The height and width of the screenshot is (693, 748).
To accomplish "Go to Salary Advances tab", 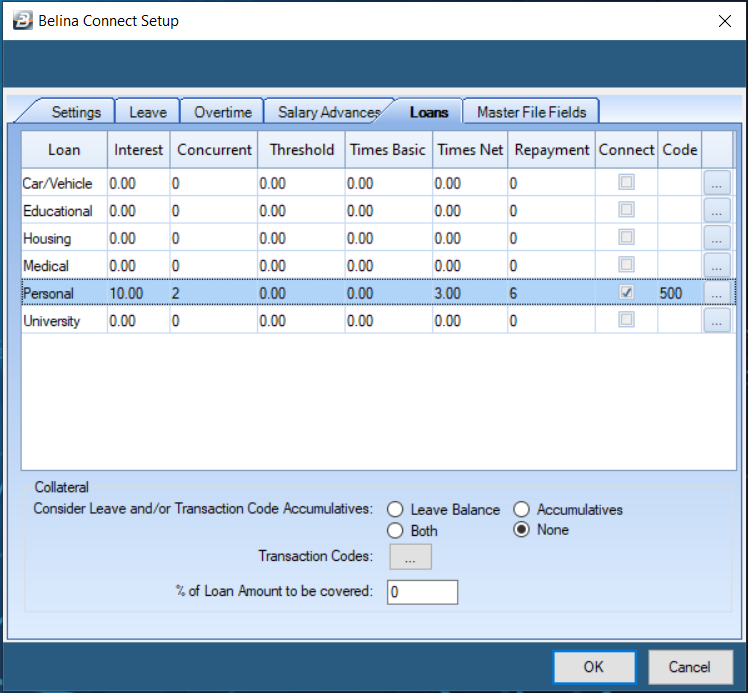I will tap(329, 112).
